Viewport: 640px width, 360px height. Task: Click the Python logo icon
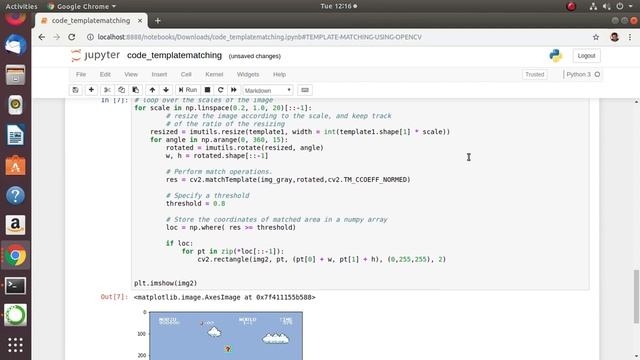556,56
